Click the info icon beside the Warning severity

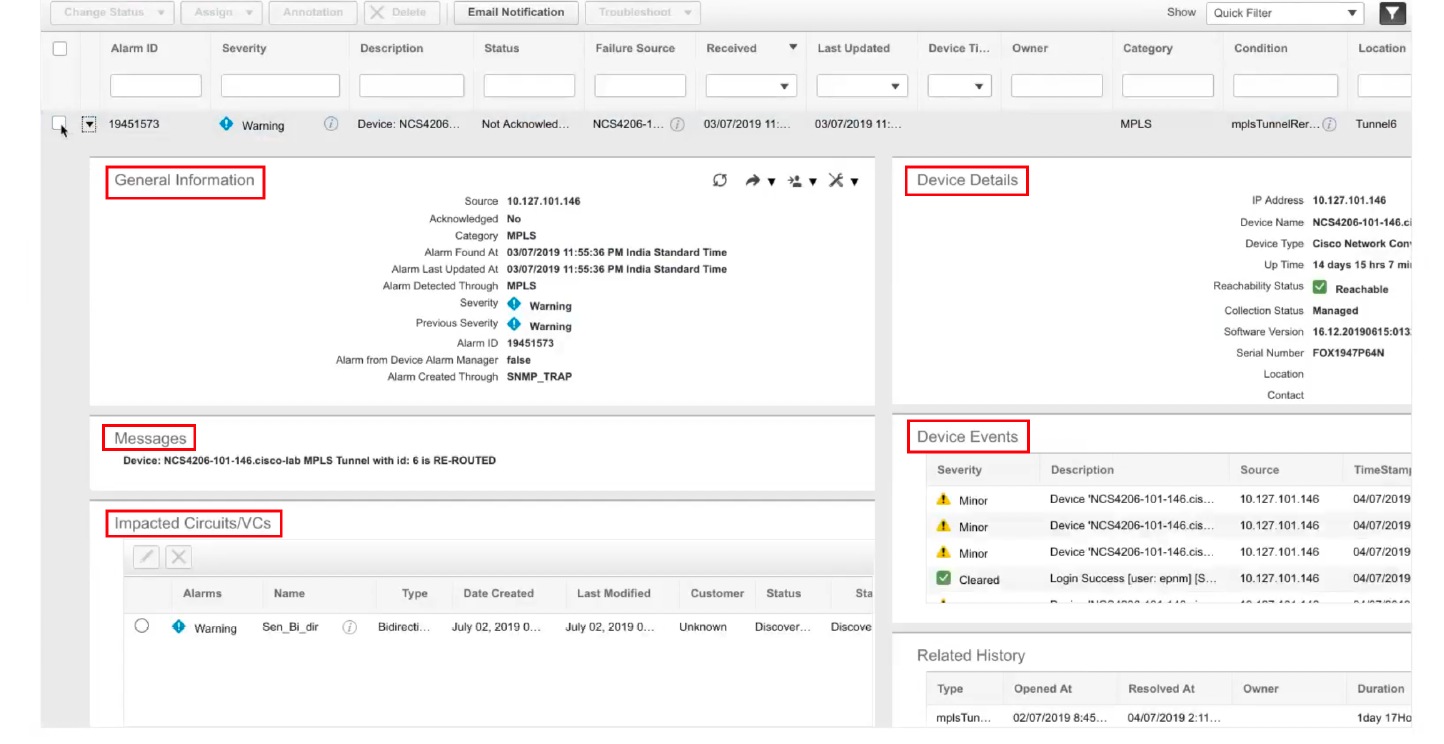tap(331, 124)
